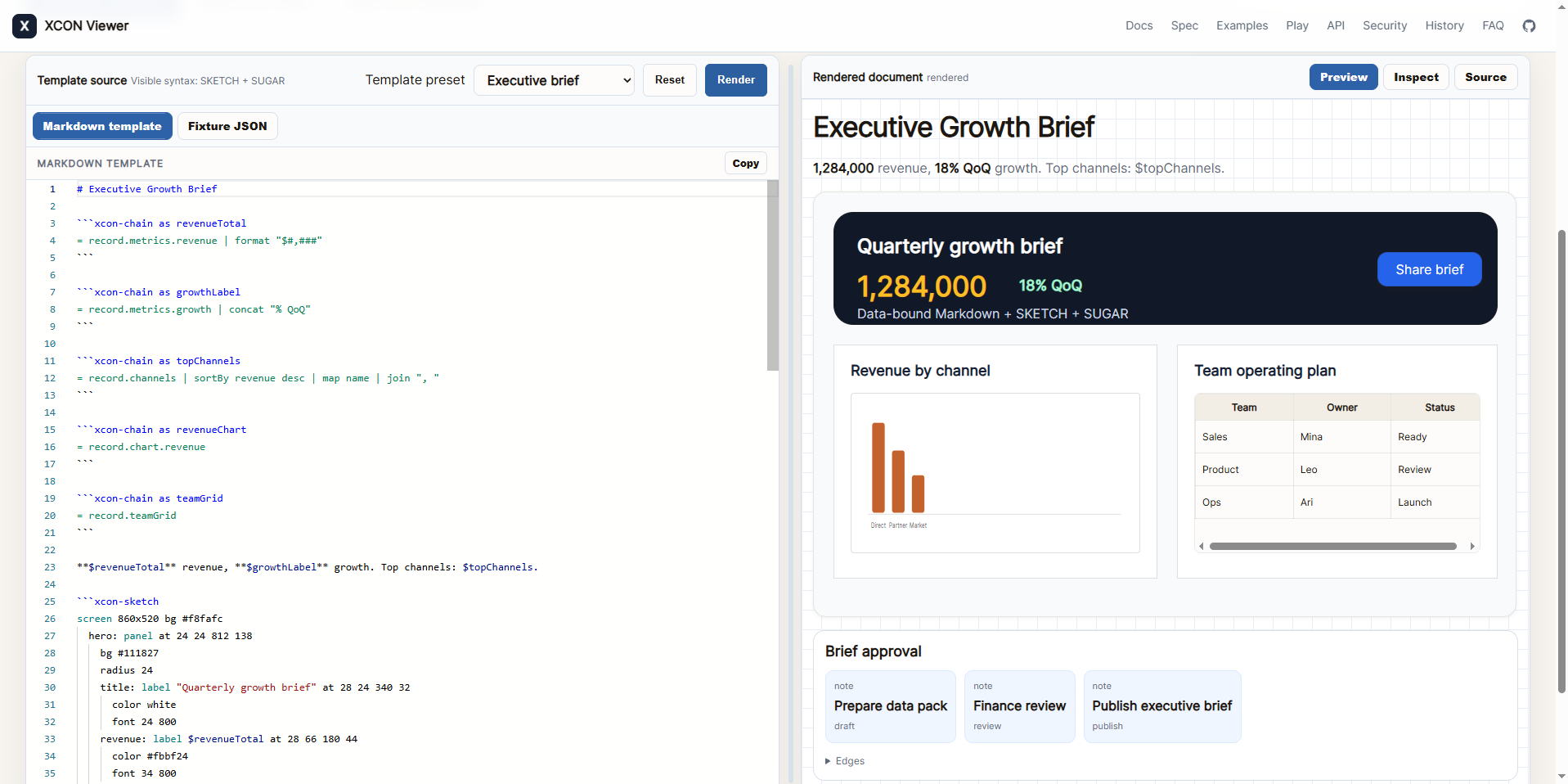Click the Ops team cell
The height and width of the screenshot is (784, 1568).
pos(1244,502)
